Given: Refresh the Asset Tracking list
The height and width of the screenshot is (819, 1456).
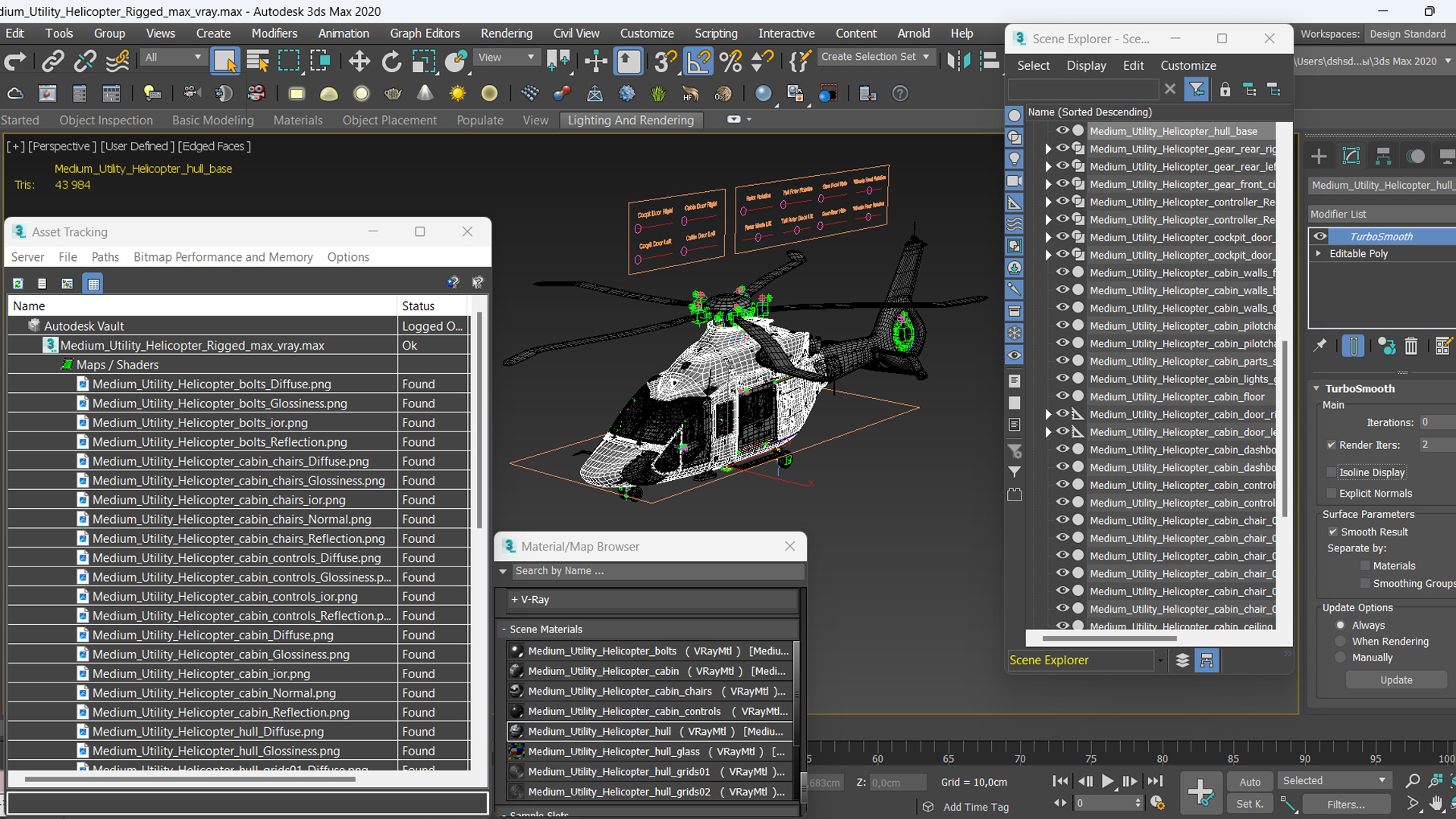Looking at the screenshot, I should (17, 283).
